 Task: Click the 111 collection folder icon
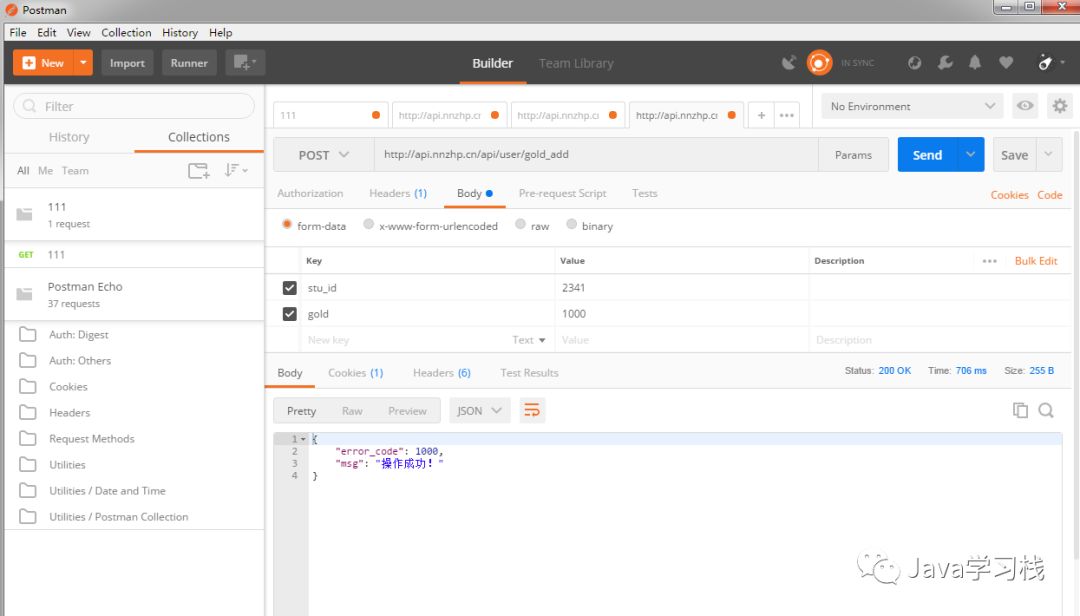[x=25, y=214]
